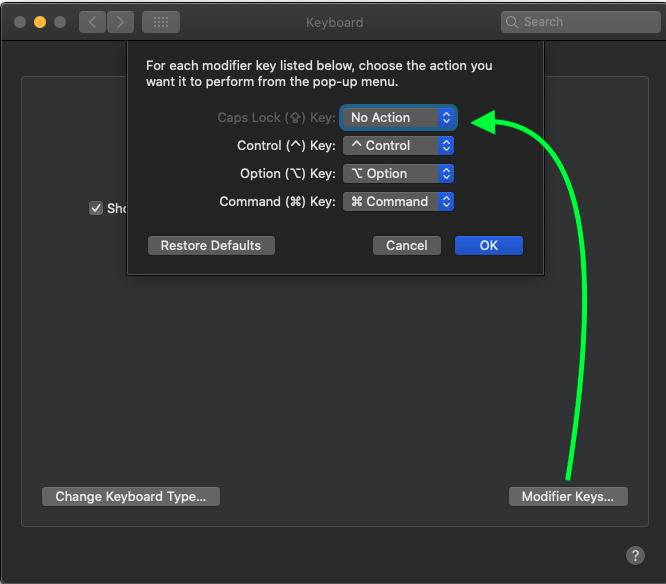Screen dimensions: 666x584
Task: Click the Modifier Keys… button
Action: pyautogui.click(x=568, y=497)
